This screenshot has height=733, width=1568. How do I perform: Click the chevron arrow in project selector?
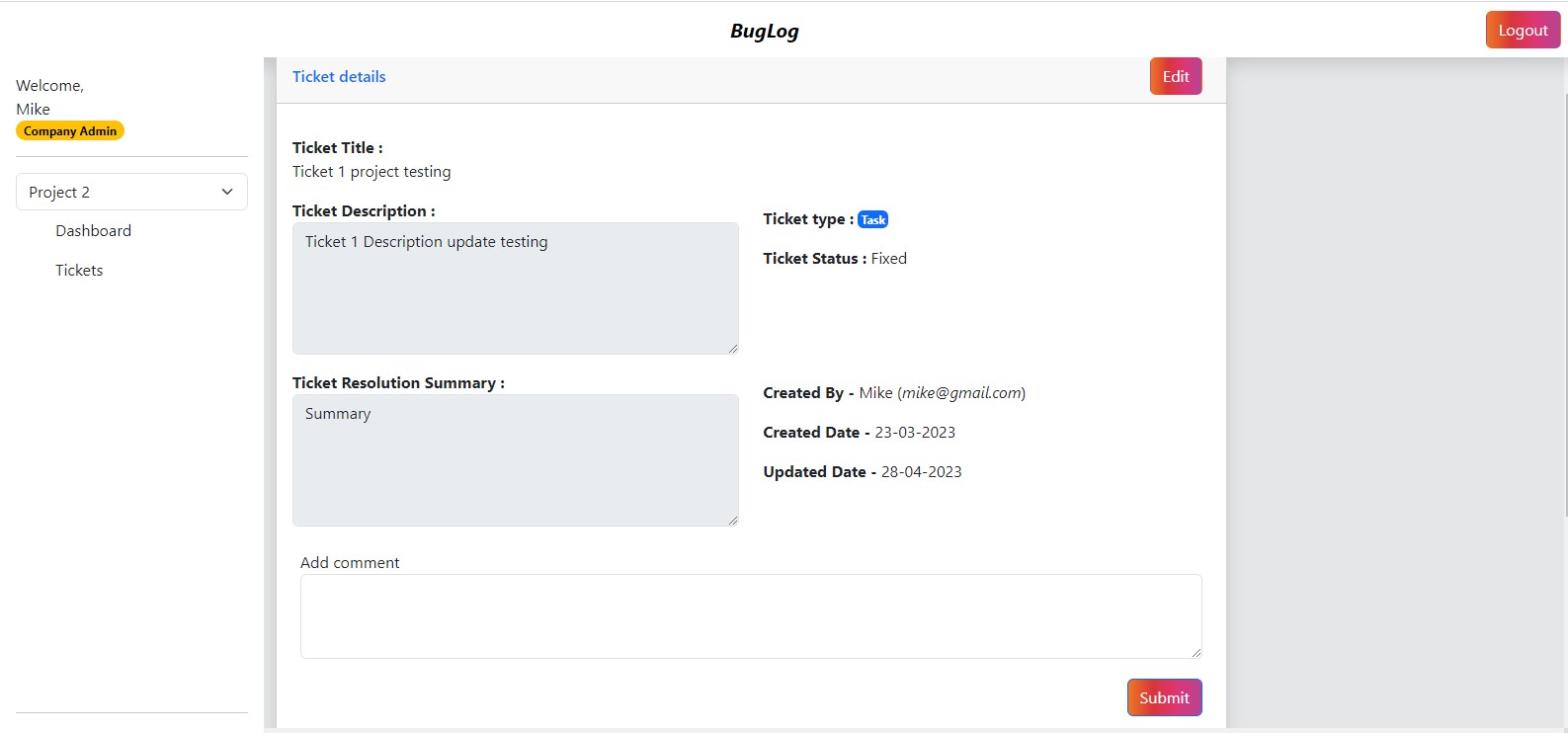click(x=227, y=193)
